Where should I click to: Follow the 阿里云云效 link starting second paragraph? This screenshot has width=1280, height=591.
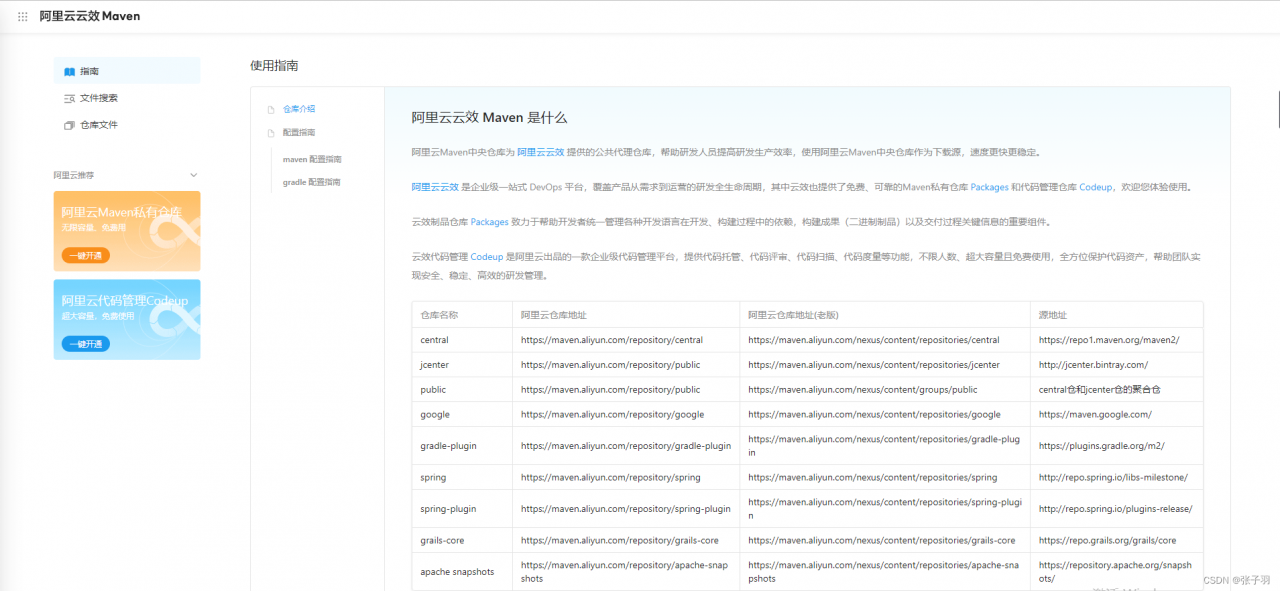(x=435, y=187)
